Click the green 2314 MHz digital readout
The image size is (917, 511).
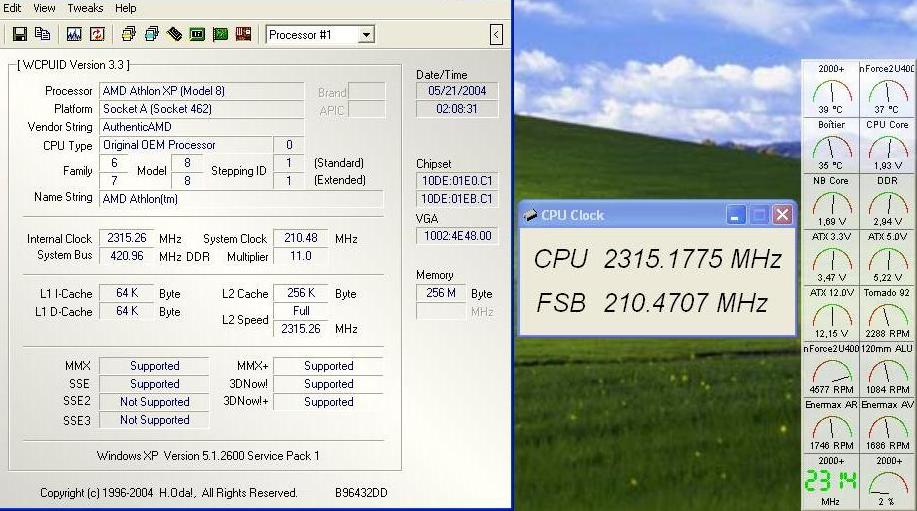pos(831,481)
